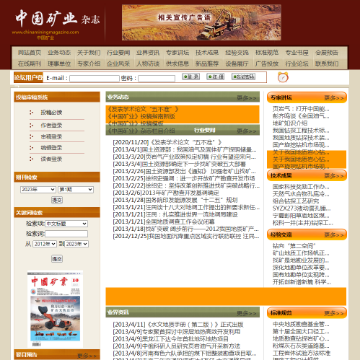Open the 中国矿业 magazine cover thumbnail
The height and width of the screenshot is (360, 360).
pos(55,309)
